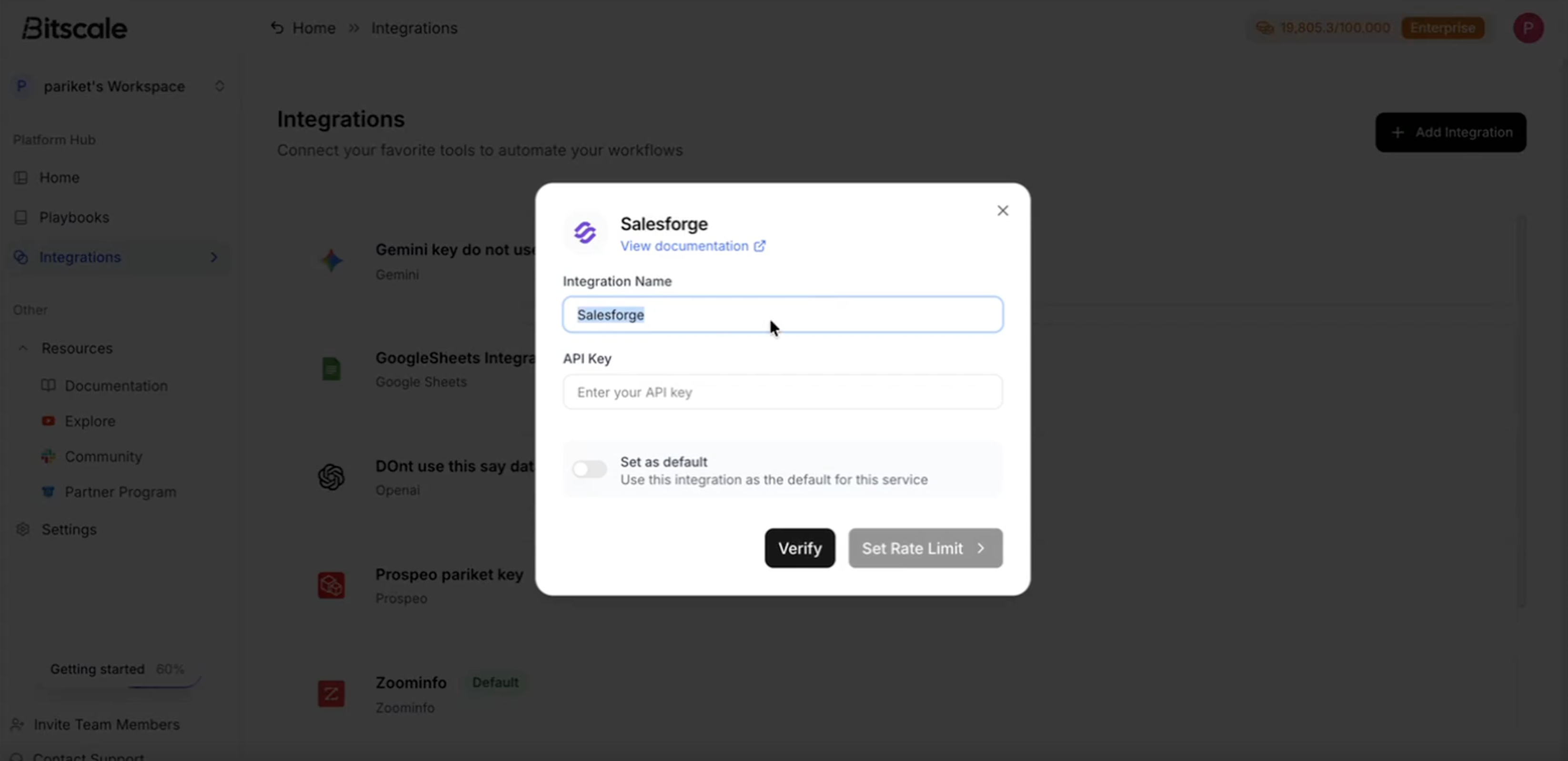This screenshot has width=1568, height=761.
Task: Click the API Key input field
Action: (x=782, y=392)
